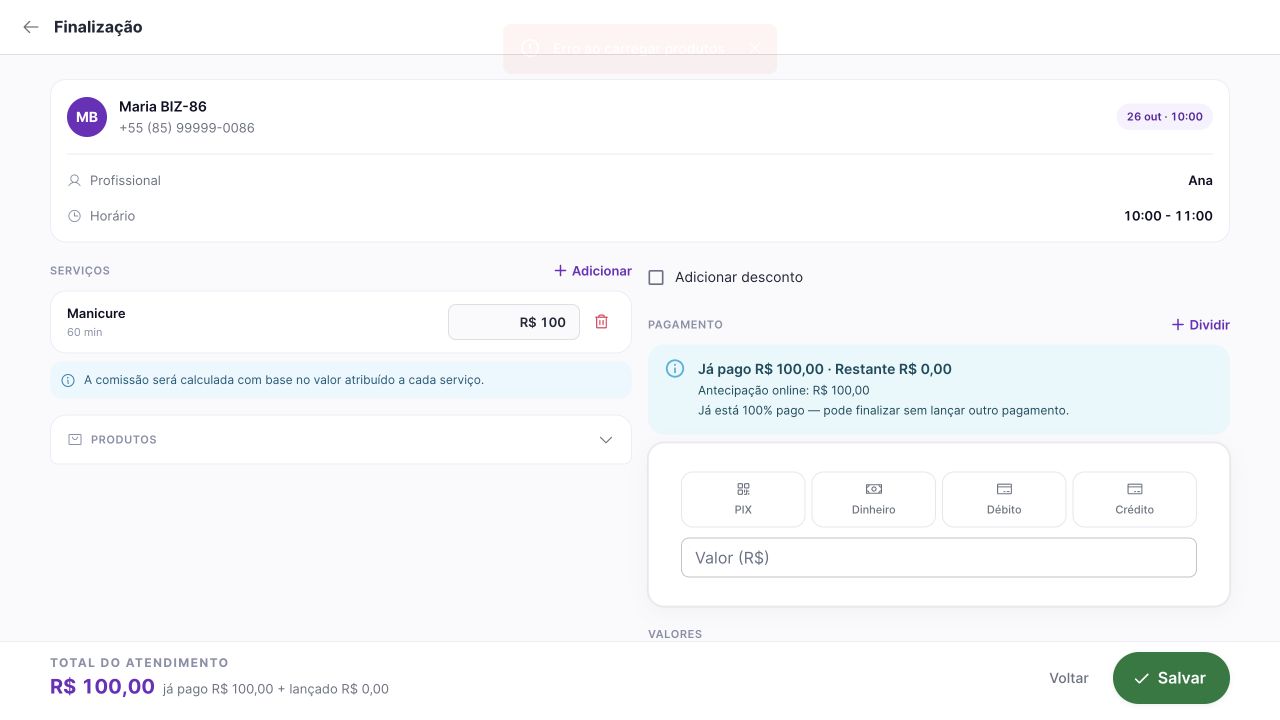Click the 60 min duration label
The width and height of the screenshot is (1280, 720).
coord(85,332)
